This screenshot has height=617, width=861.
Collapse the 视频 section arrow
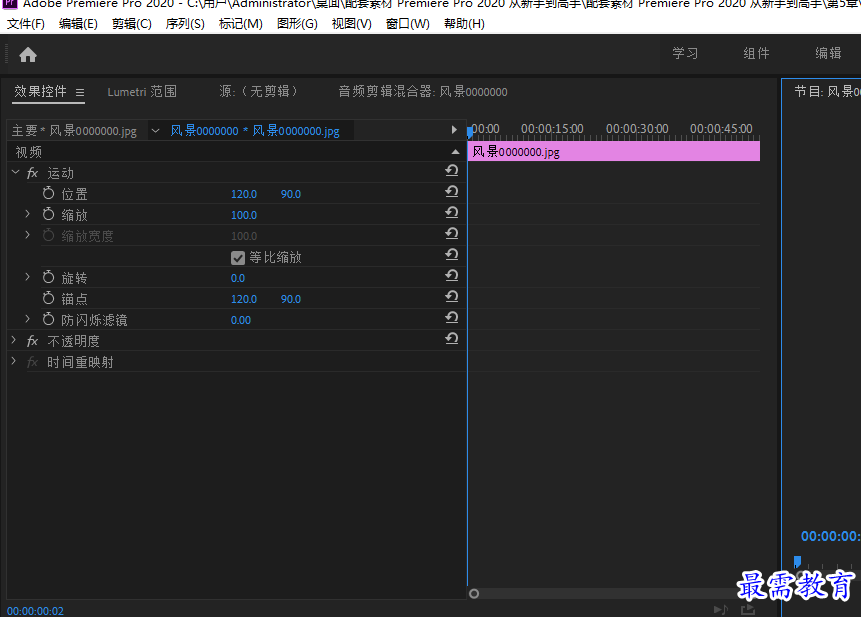tap(455, 152)
